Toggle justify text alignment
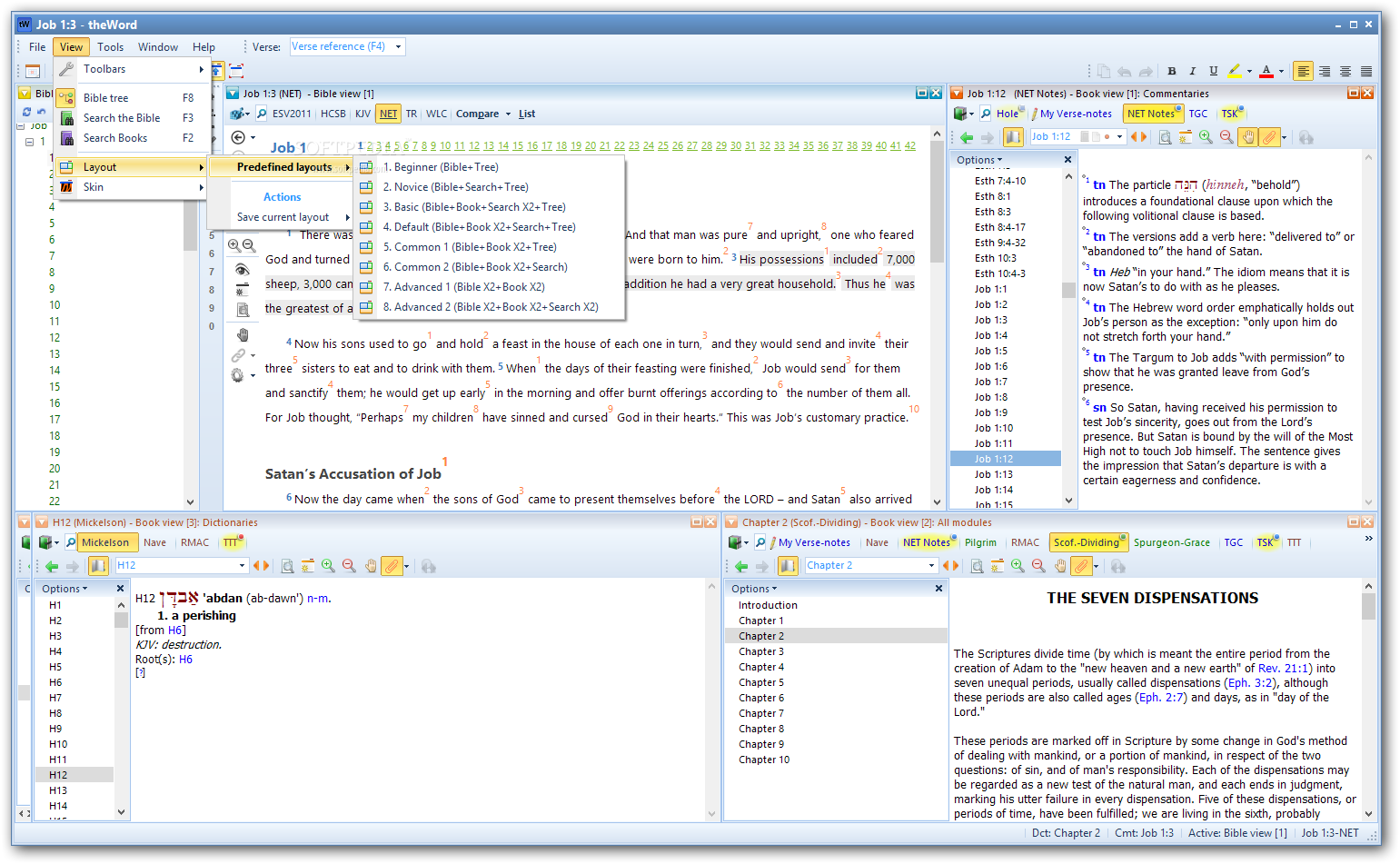The height and width of the screenshot is (864, 1400). (1366, 71)
